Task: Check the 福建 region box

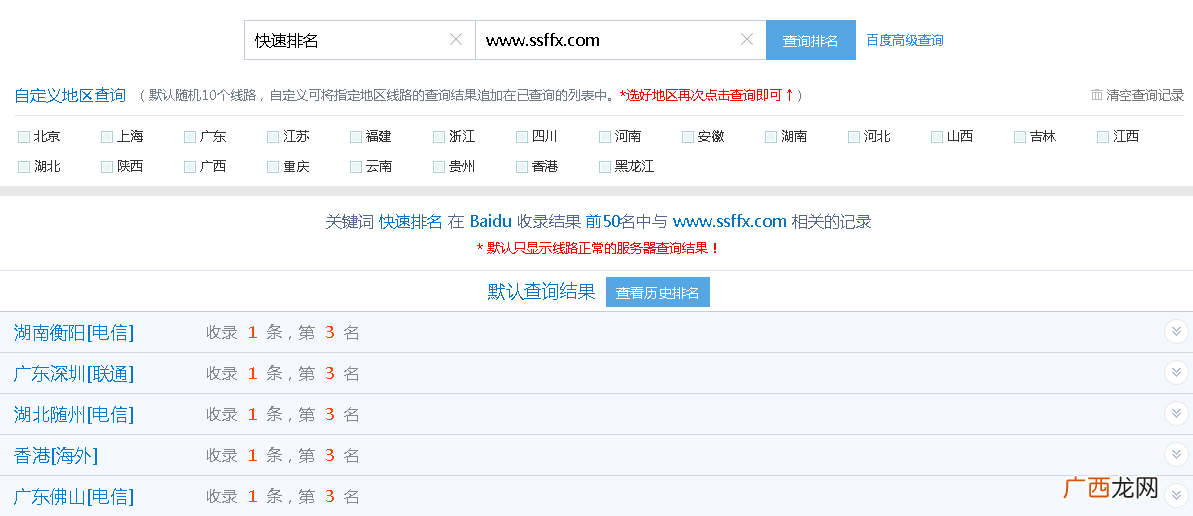Action: pos(355,137)
